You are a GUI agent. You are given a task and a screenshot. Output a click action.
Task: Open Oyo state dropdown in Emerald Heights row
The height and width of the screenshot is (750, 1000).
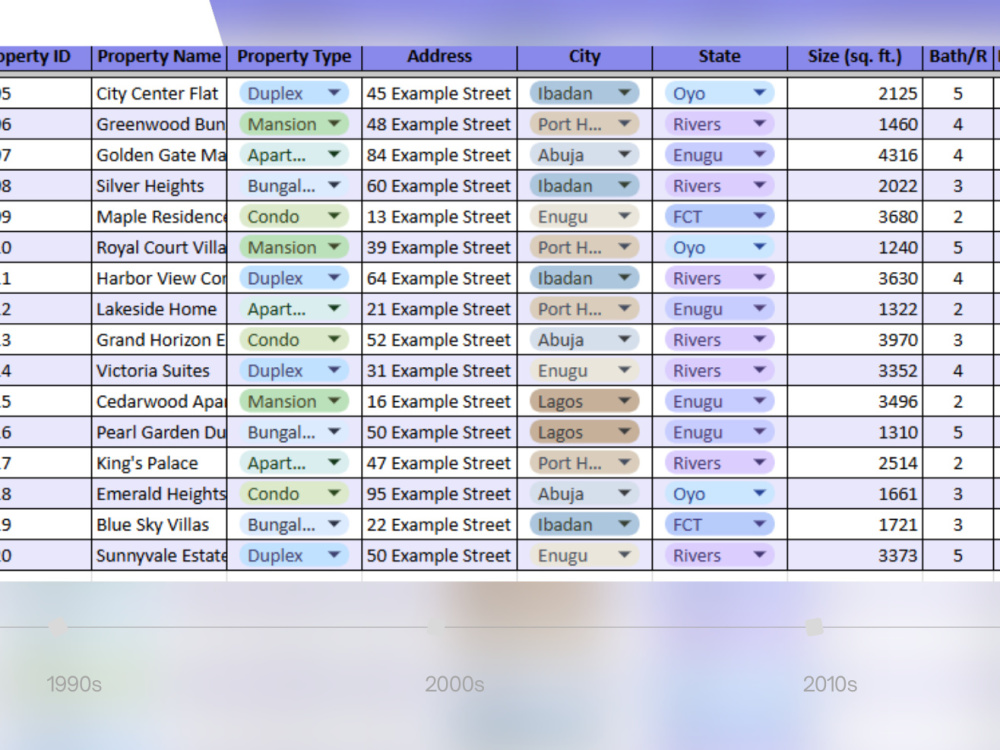pos(719,494)
